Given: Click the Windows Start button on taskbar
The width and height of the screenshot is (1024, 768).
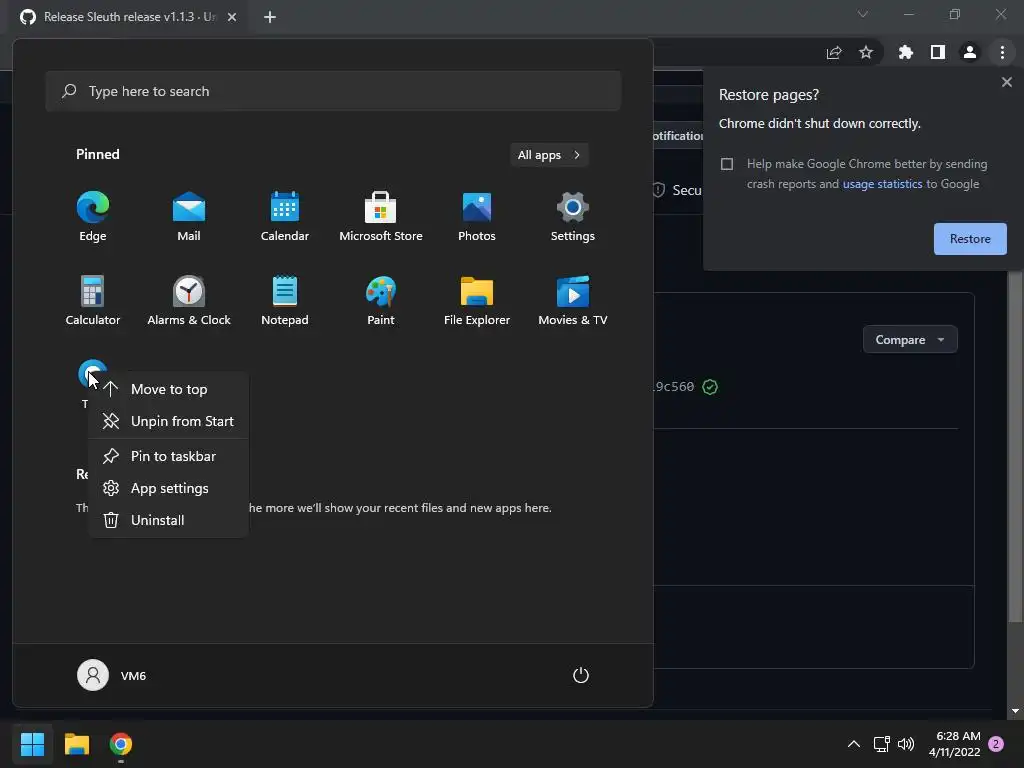Looking at the screenshot, I should point(32,744).
